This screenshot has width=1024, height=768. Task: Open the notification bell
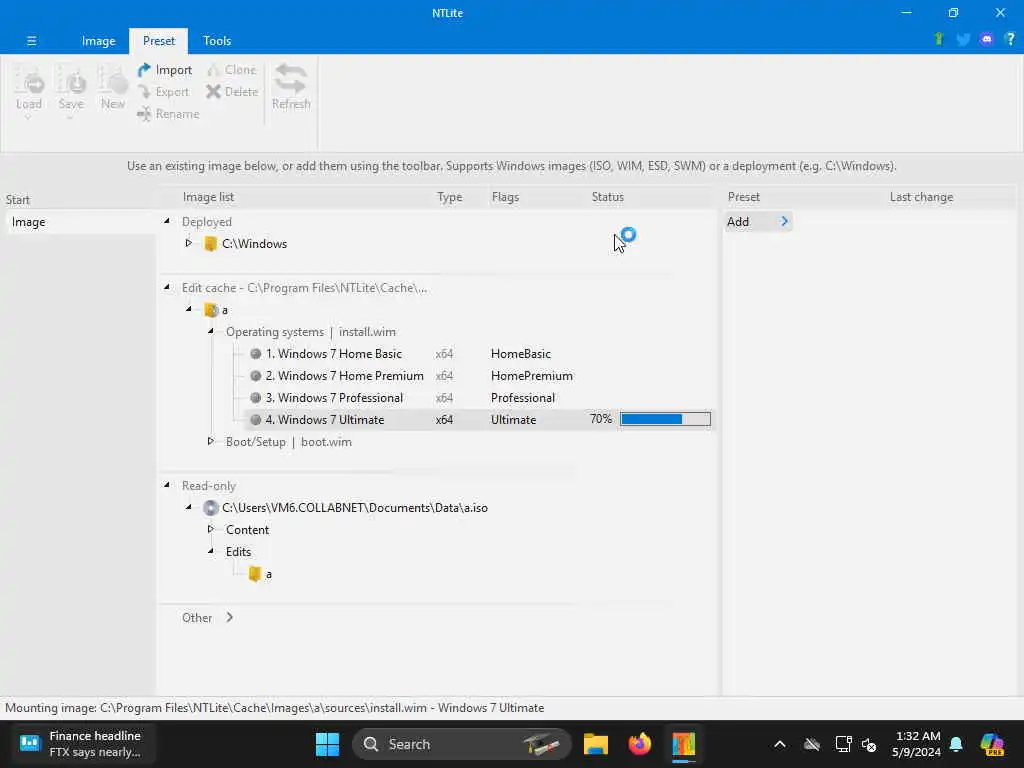coord(956,744)
